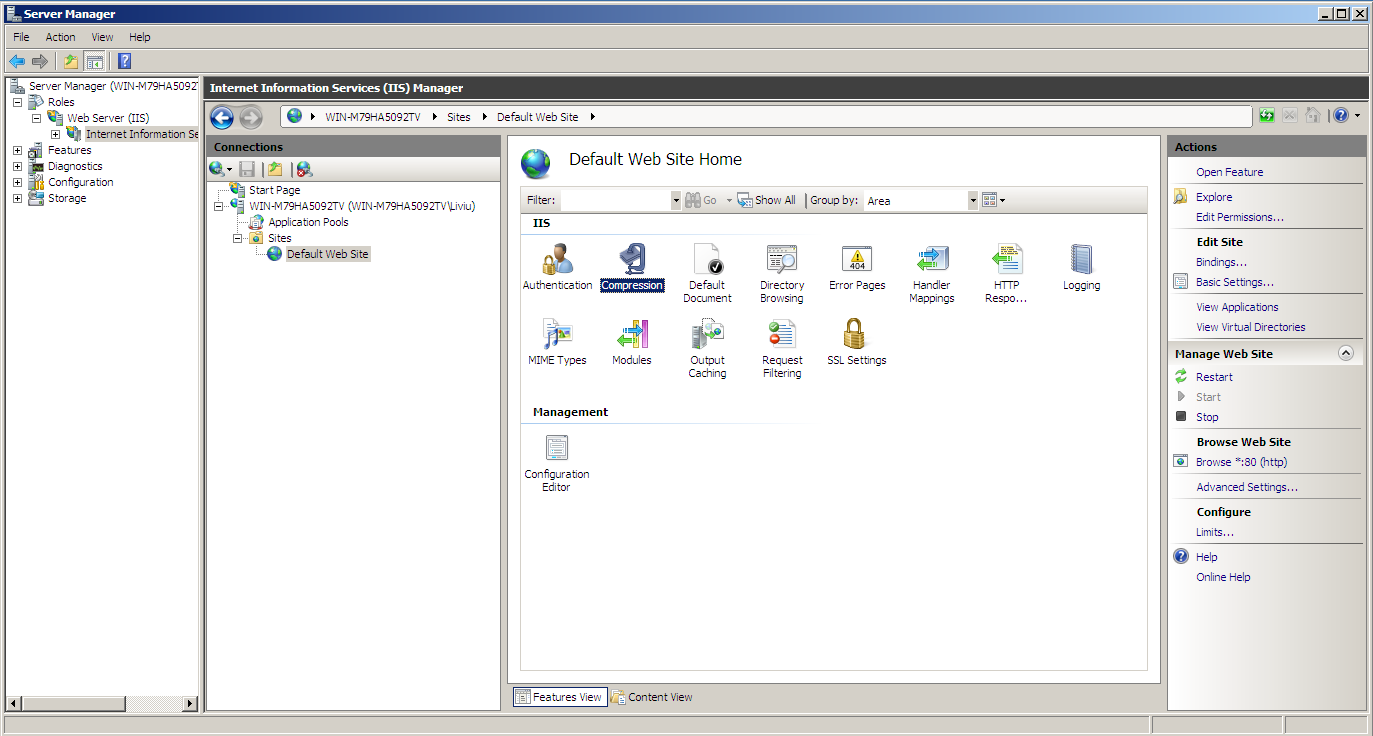Open the Authentication feature icon
The height and width of the screenshot is (736, 1373).
557,262
